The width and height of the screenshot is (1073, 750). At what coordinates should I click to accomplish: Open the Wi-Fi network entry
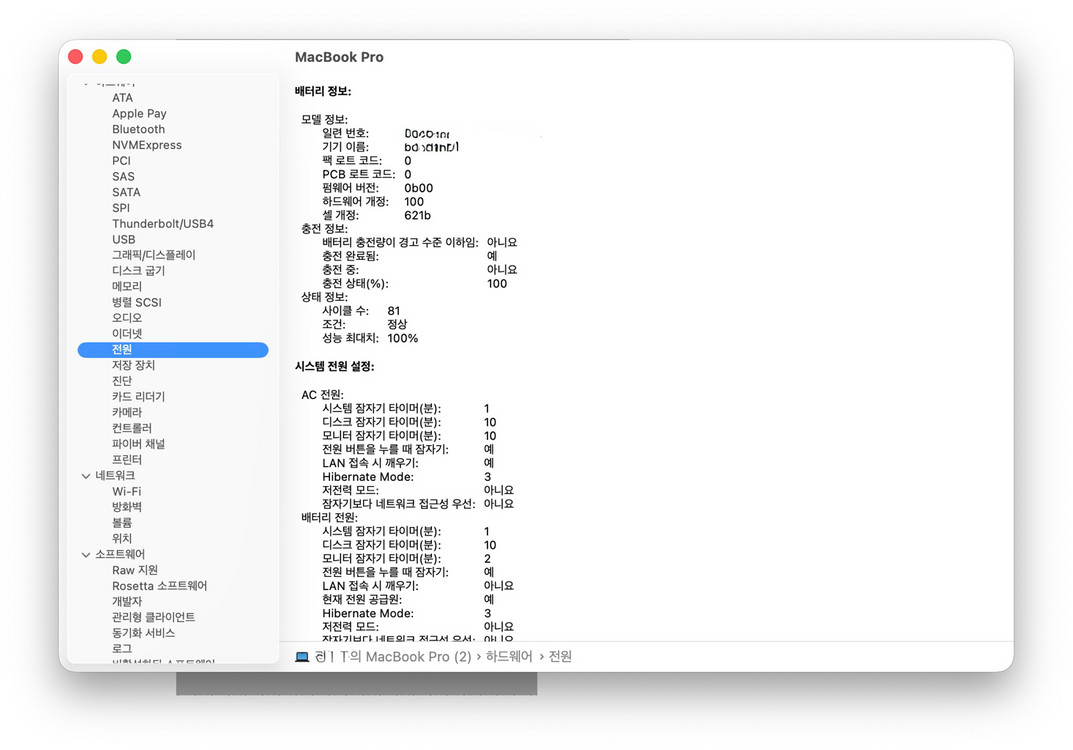coord(127,491)
